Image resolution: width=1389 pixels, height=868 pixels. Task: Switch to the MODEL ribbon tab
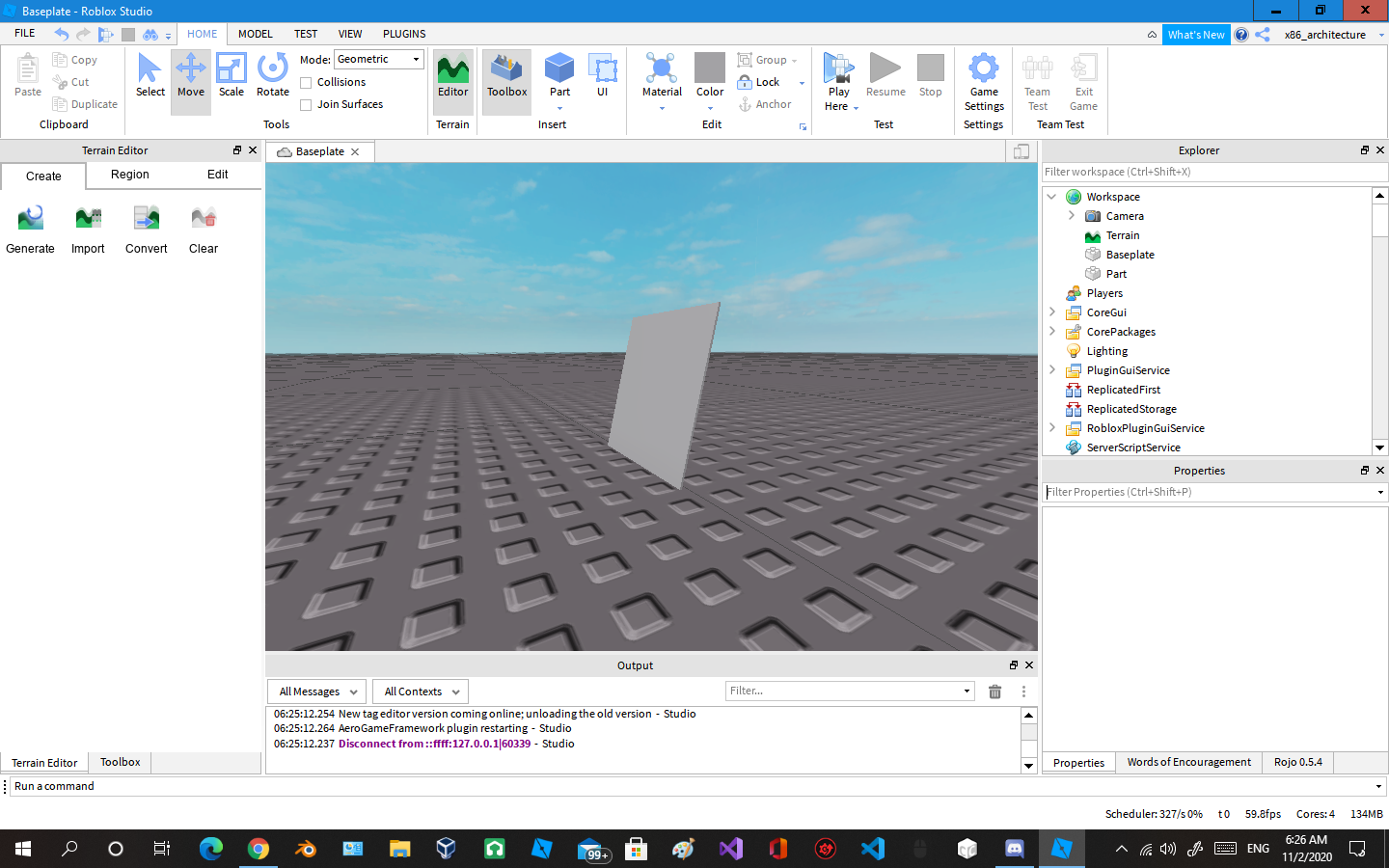[256, 34]
